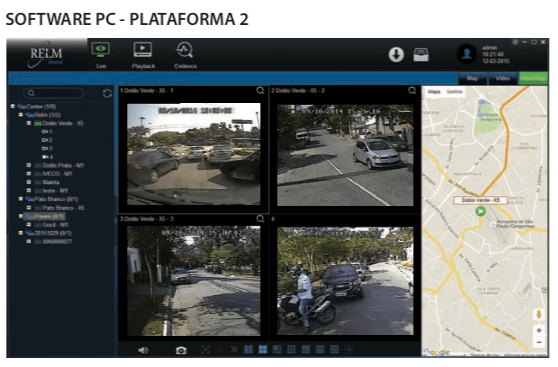The height and width of the screenshot is (367, 558).
Task: Zoom out on the map
Action: pyautogui.click(x=539, y=342)
